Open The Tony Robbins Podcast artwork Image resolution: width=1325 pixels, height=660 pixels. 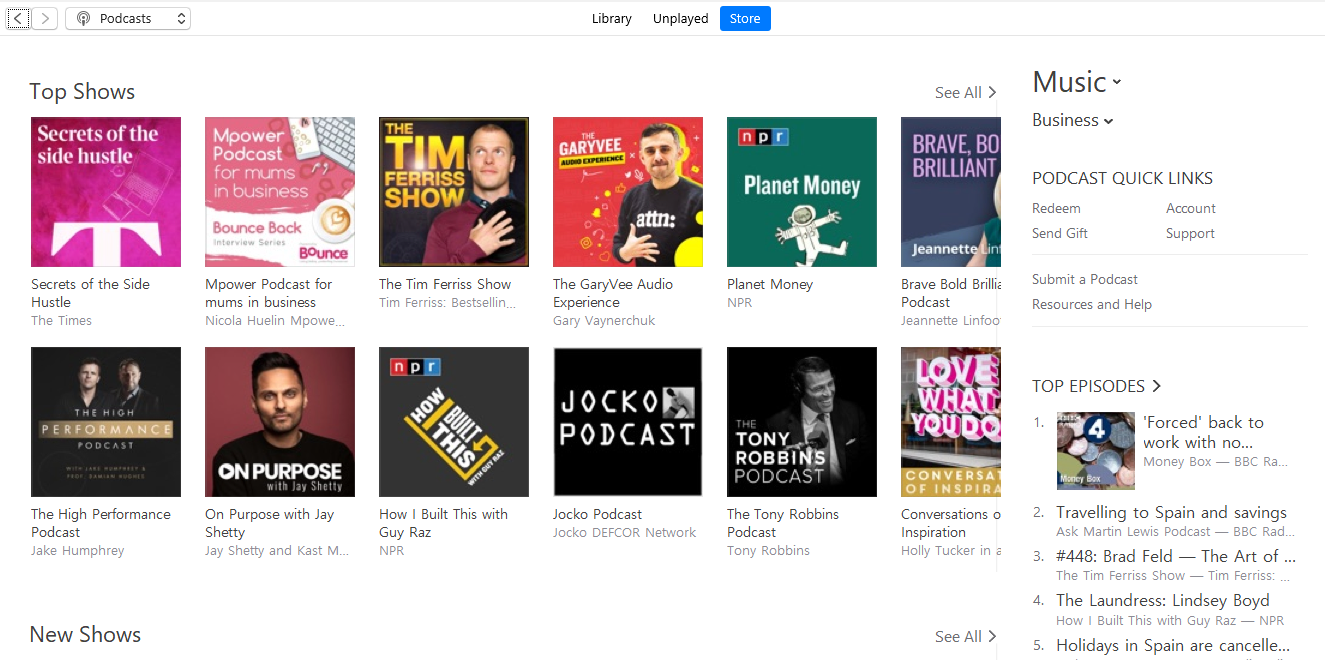(x=802, y=422)
